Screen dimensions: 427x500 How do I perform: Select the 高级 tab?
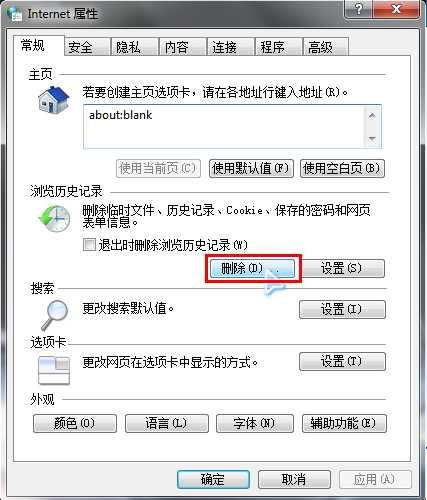pos(320,47)
